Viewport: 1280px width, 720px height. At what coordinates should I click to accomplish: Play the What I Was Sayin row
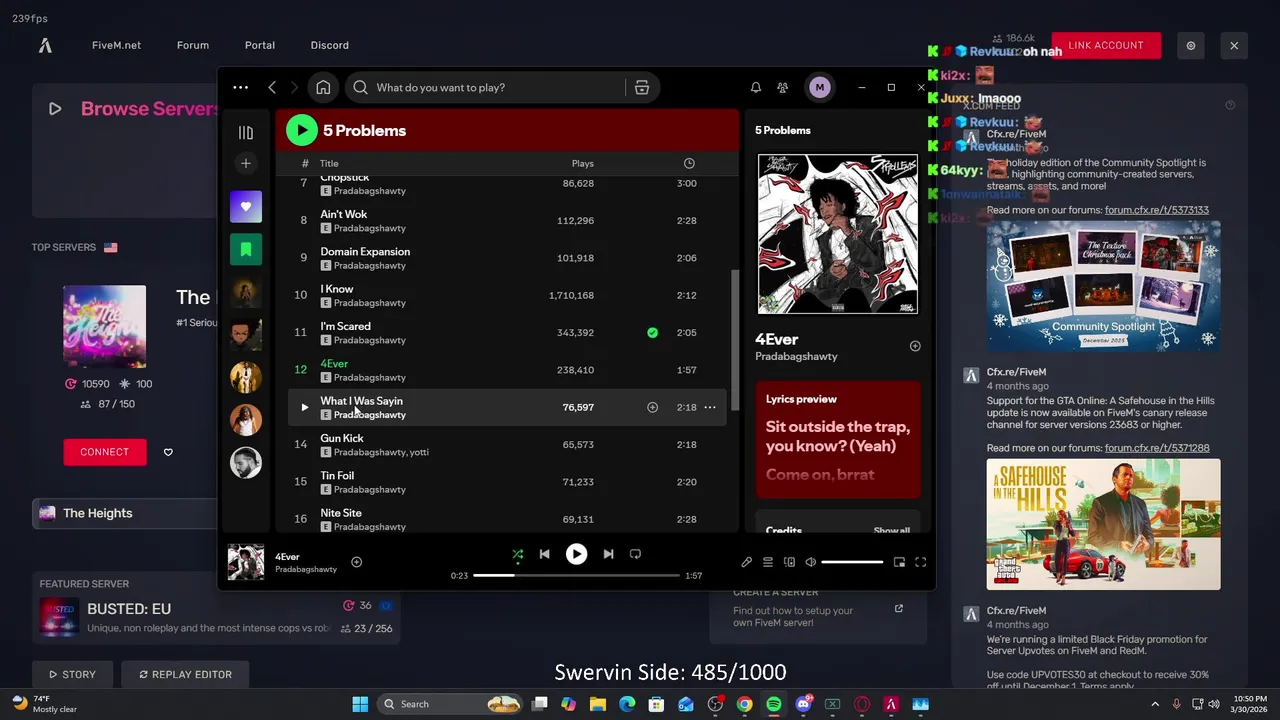(304, 407)
